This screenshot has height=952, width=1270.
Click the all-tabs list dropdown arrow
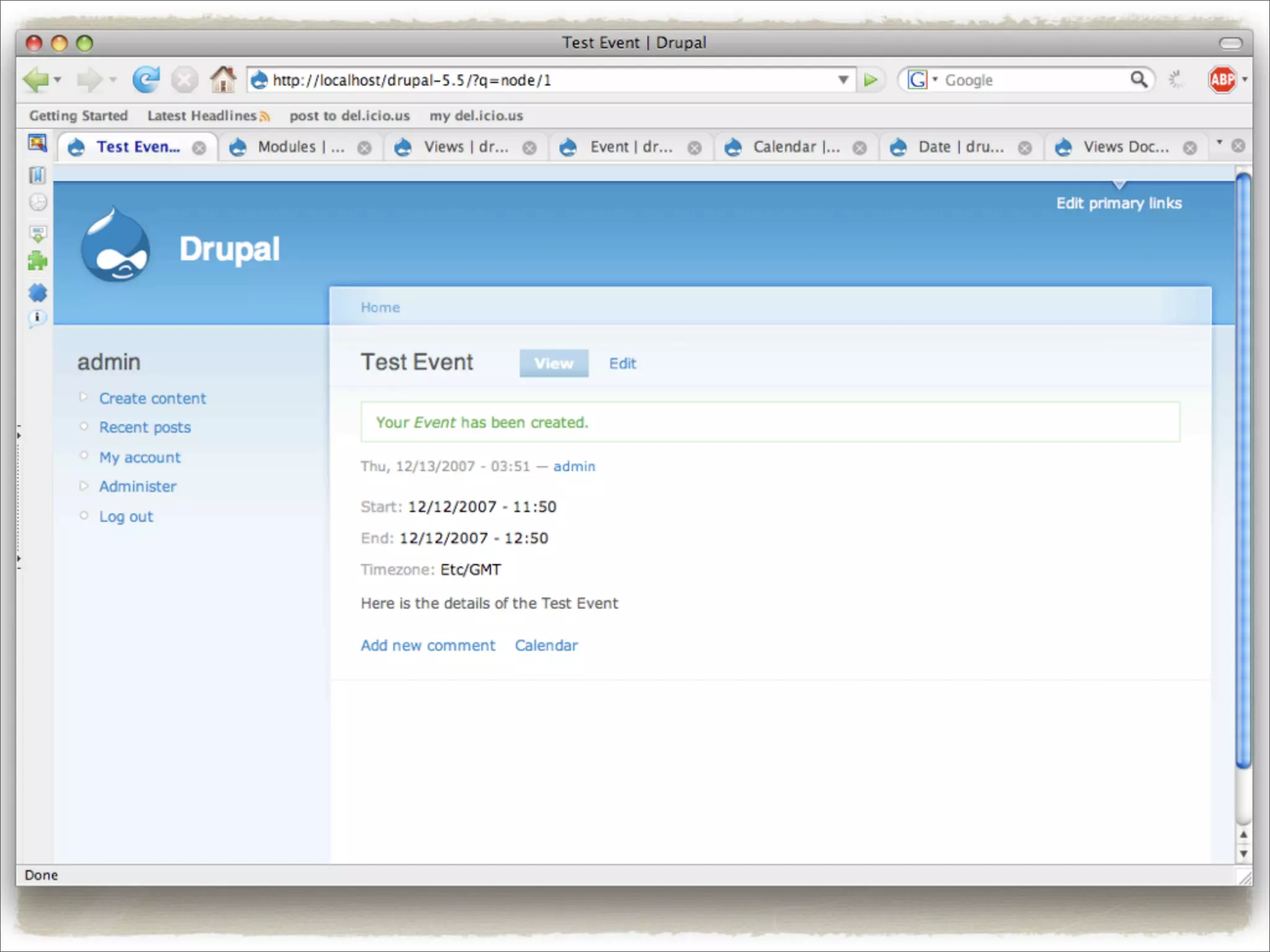click(1219, 143)
